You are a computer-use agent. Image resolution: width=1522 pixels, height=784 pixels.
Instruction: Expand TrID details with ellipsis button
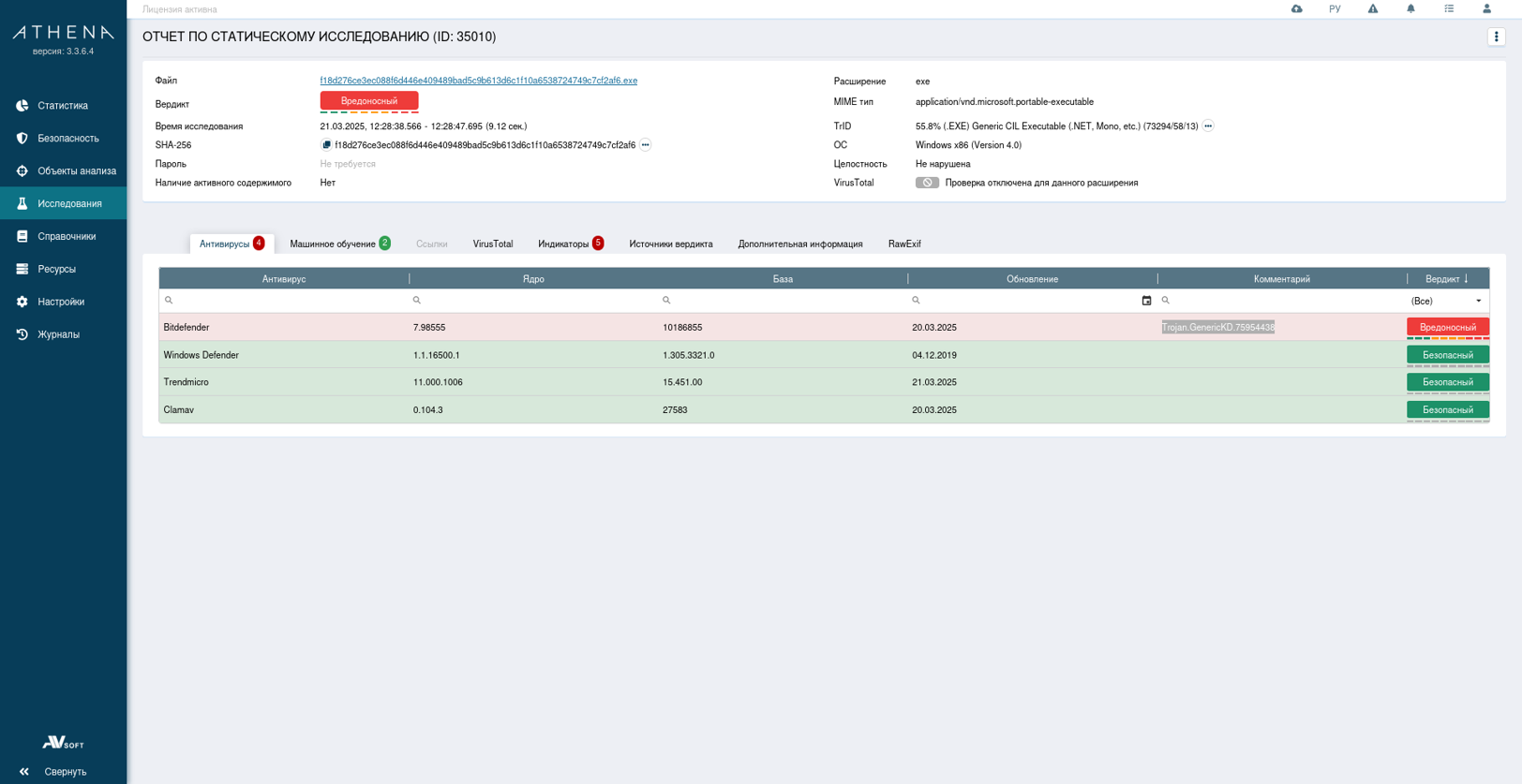click(1208, 126)
